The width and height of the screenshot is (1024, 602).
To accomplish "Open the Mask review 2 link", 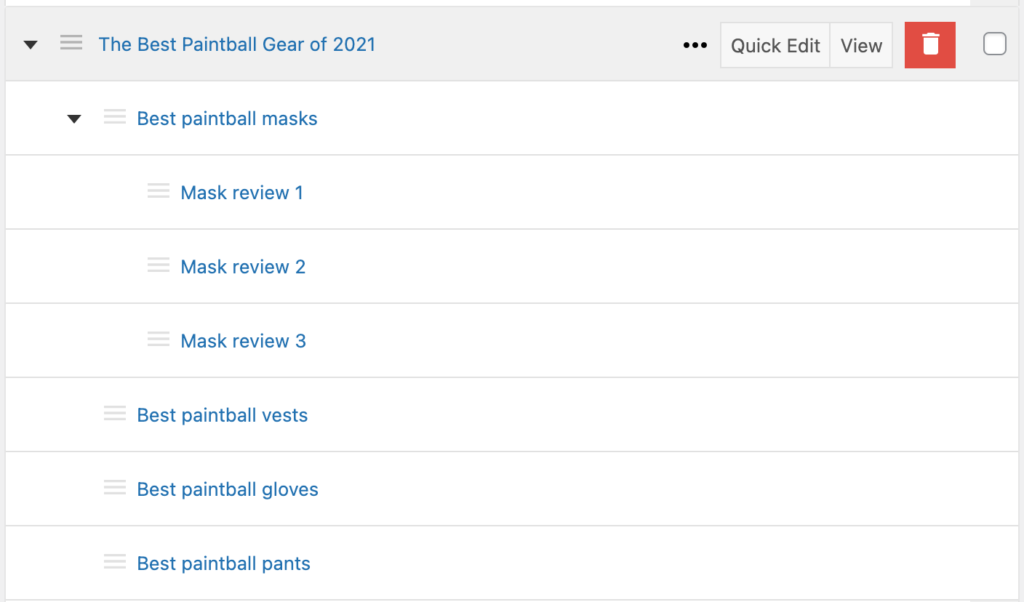I will (x=243, y=267).
